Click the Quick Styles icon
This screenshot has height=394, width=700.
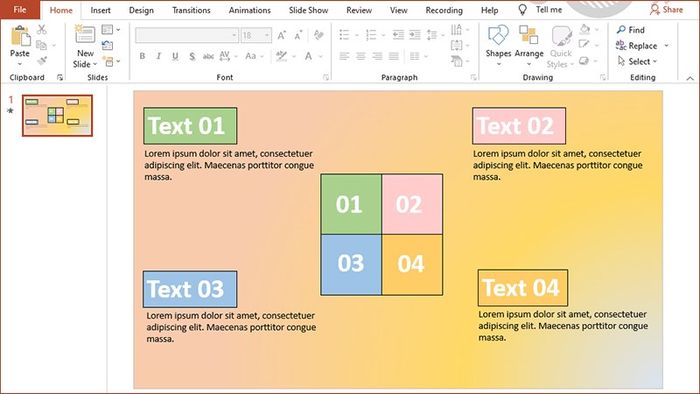tap(561, 36)
